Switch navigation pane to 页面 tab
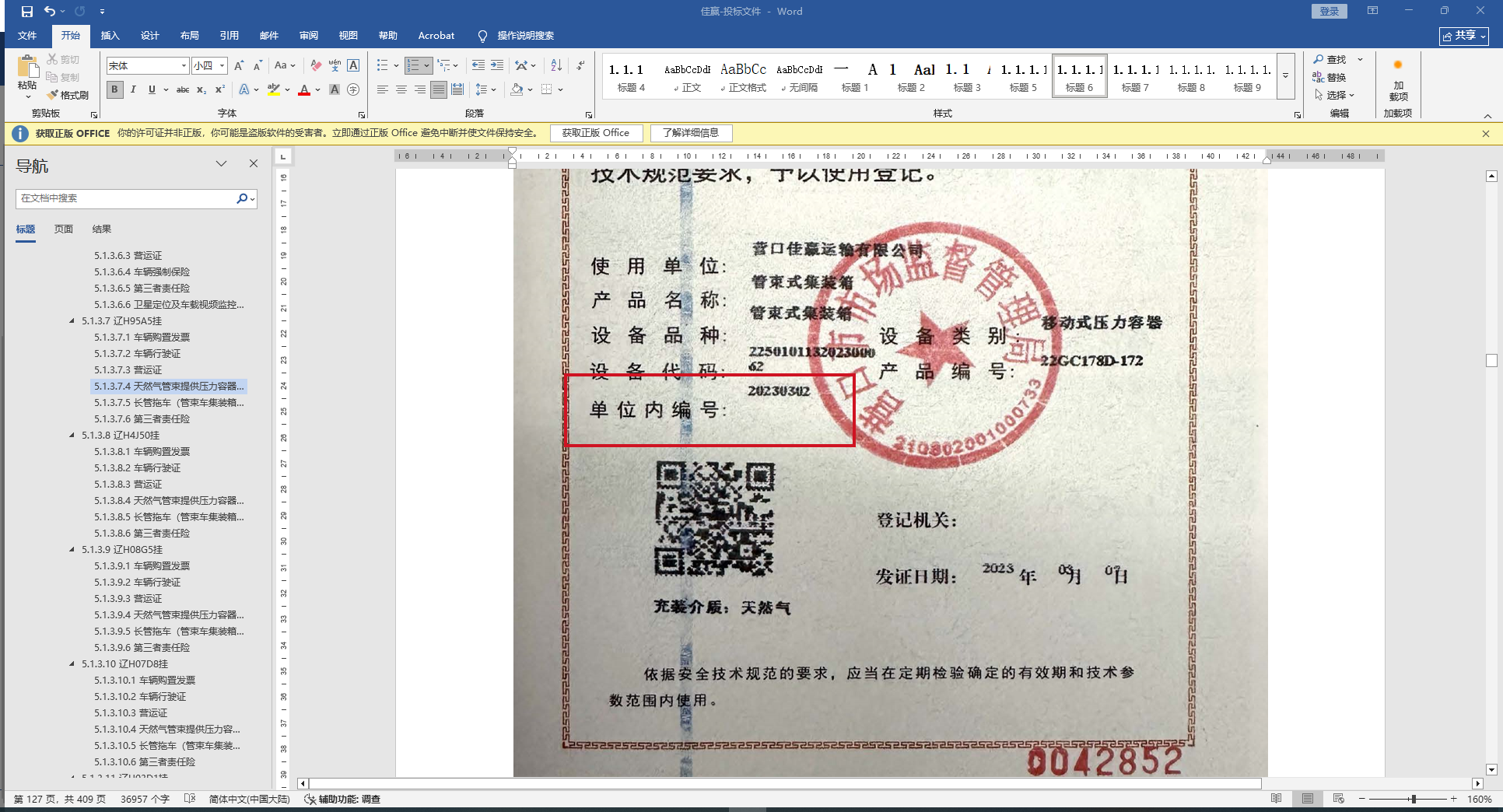This screenshot has width=1503, height=812. pos(64,229)
